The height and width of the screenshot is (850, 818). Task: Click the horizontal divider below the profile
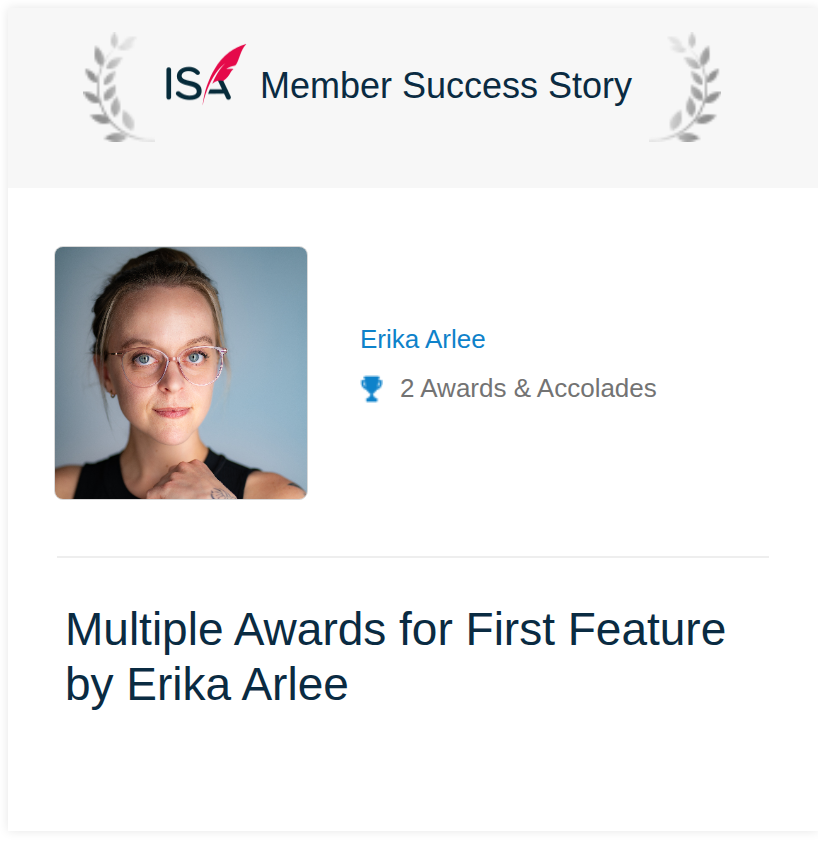click(413, 557)
